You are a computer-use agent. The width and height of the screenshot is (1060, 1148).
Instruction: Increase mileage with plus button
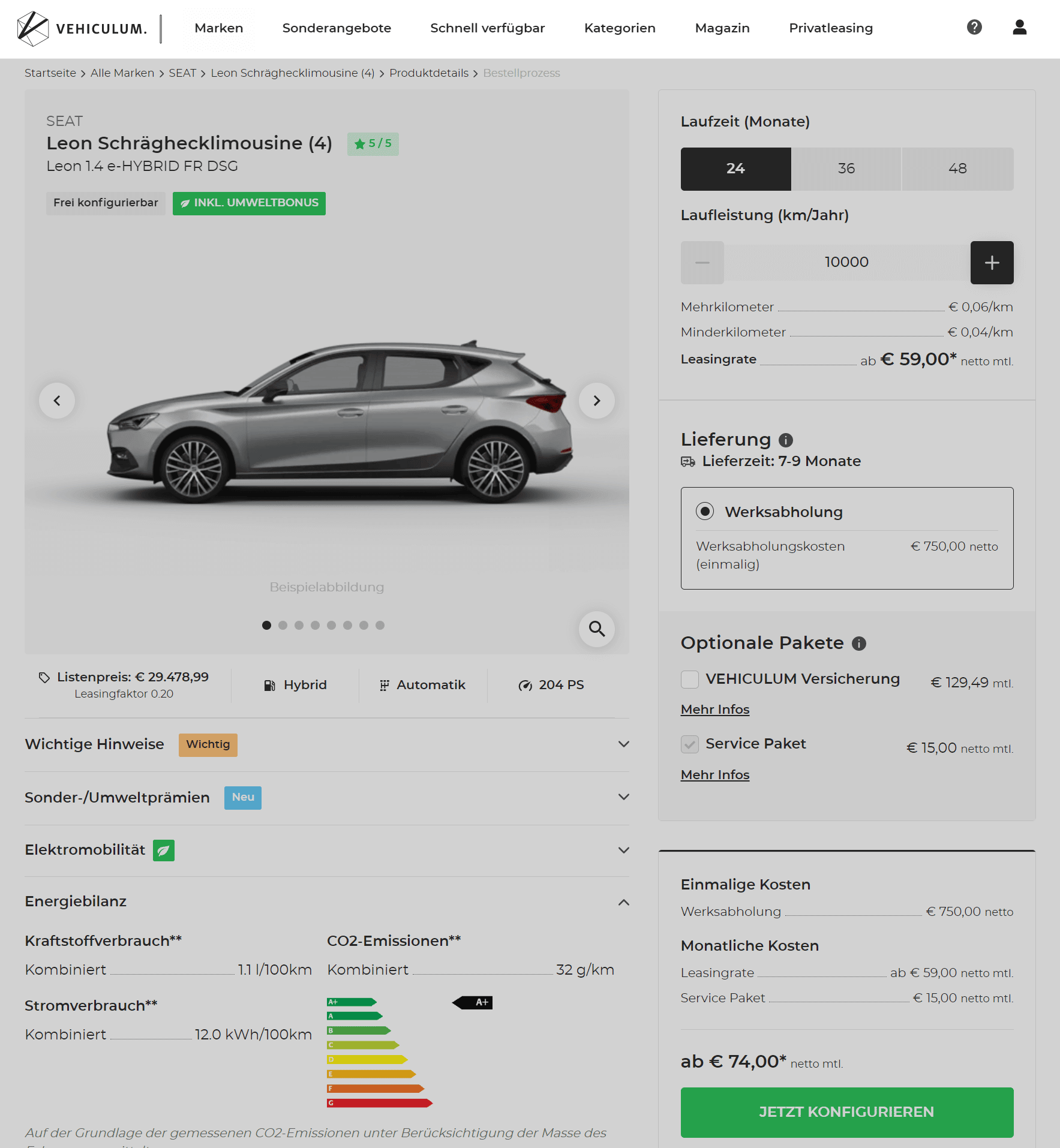pos(992,263)
